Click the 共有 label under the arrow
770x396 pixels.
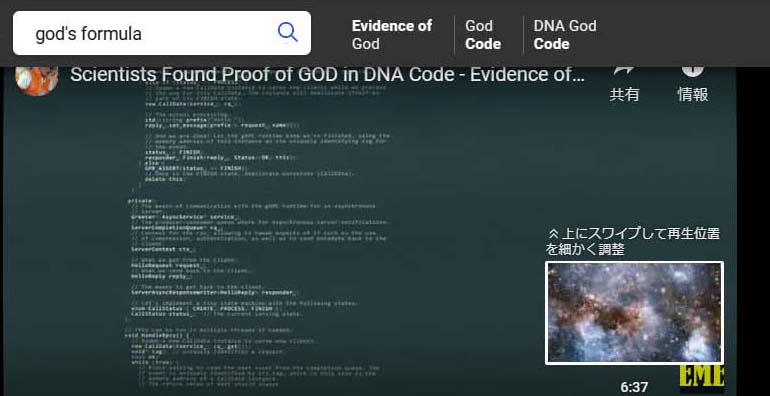coord(624,94)
